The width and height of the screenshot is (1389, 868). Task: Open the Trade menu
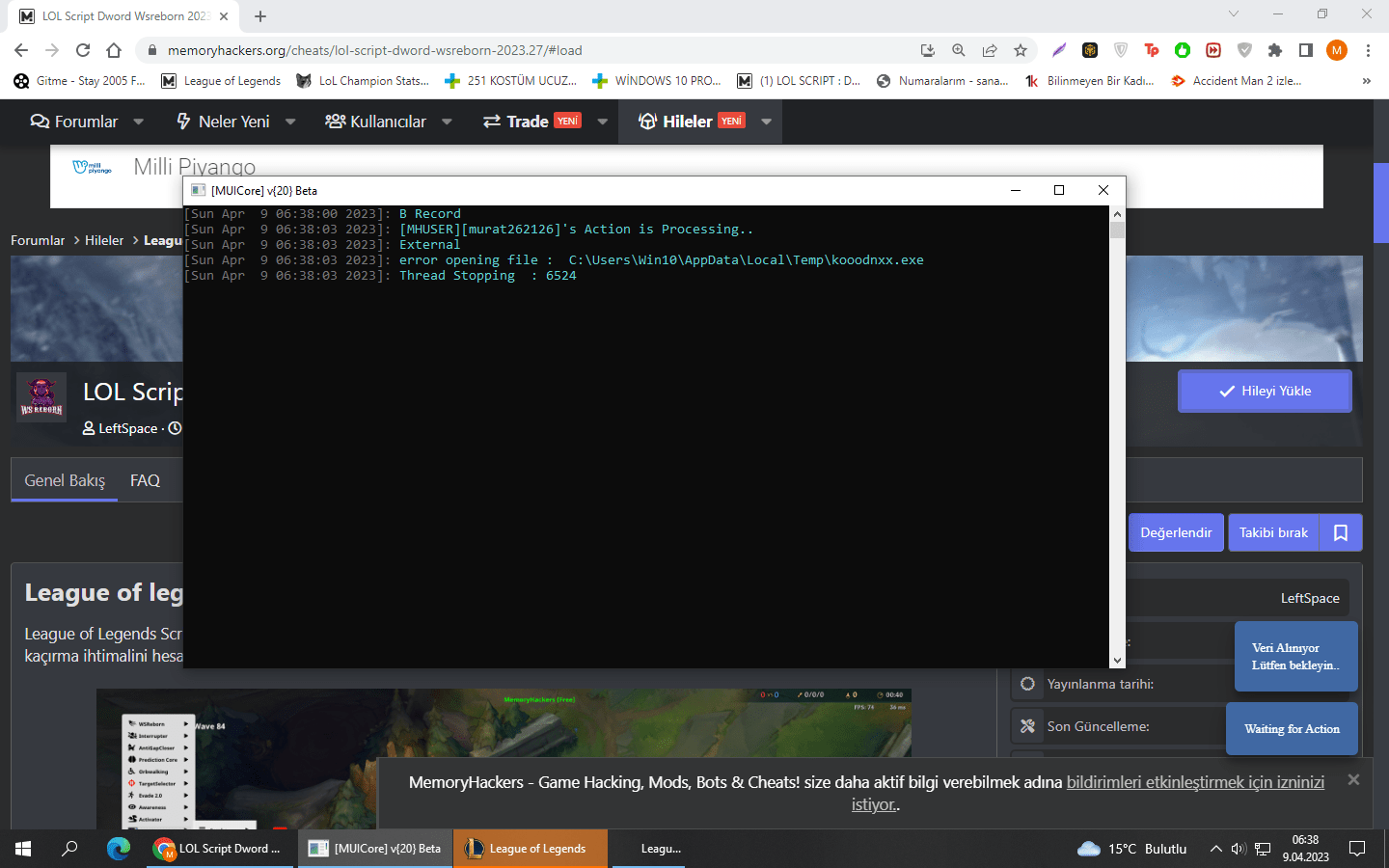531,122
